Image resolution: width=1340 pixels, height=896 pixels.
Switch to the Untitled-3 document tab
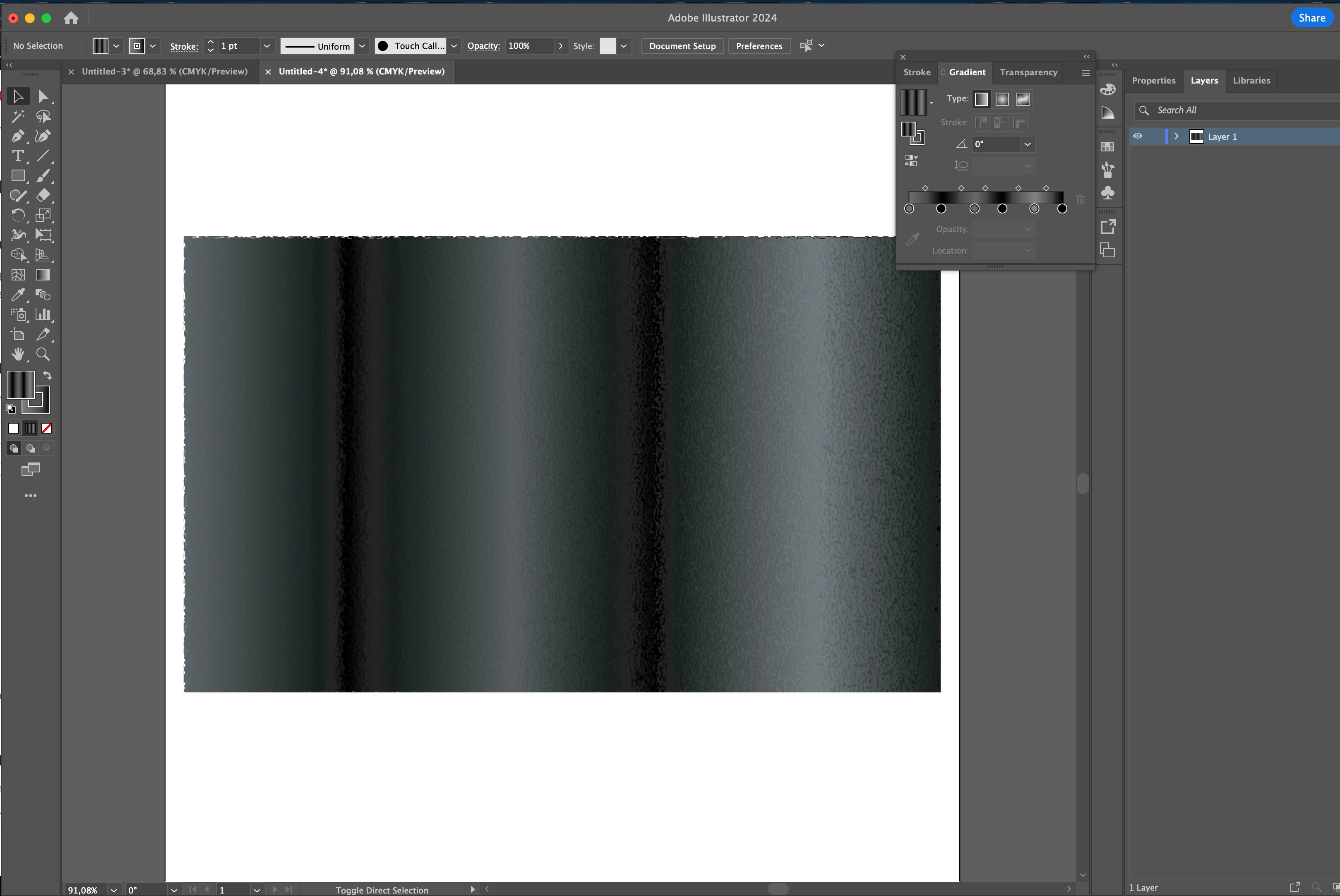[x=165, y=72]
